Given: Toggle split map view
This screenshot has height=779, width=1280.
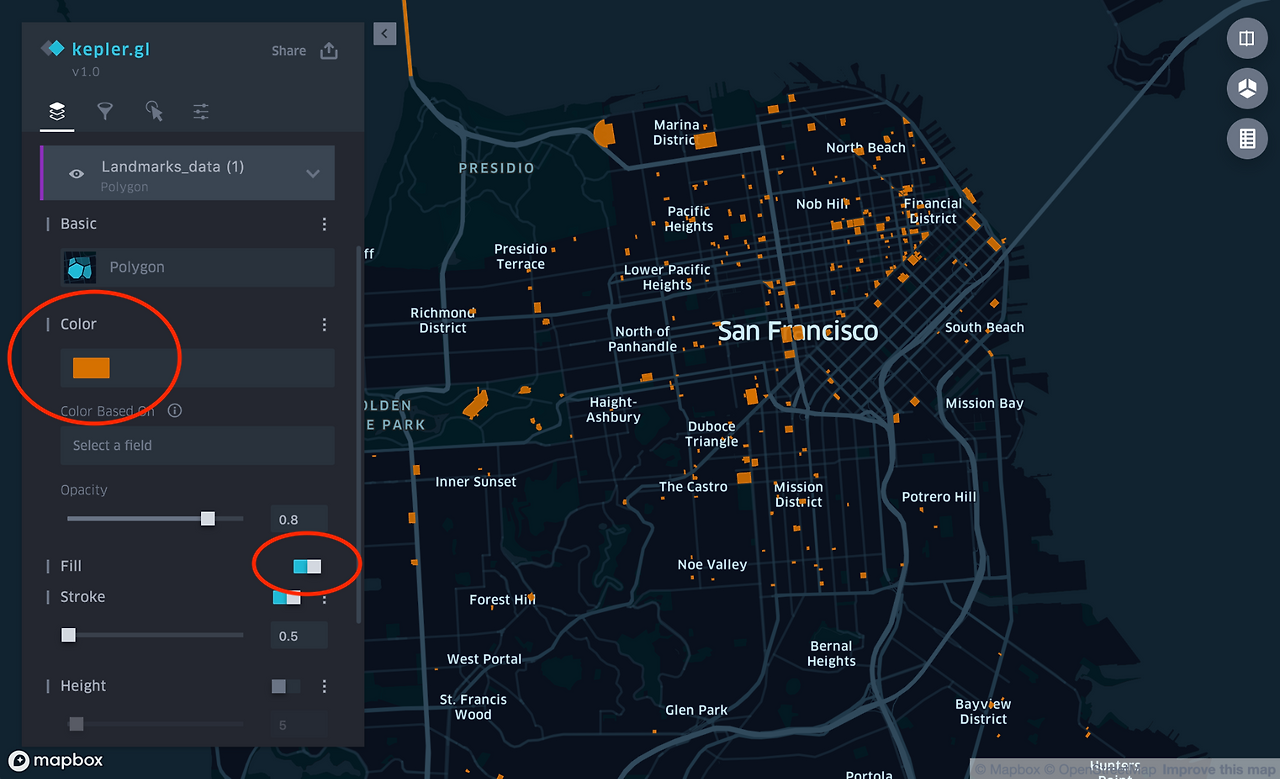Looking at the screenshot, I should point(1247,38).
